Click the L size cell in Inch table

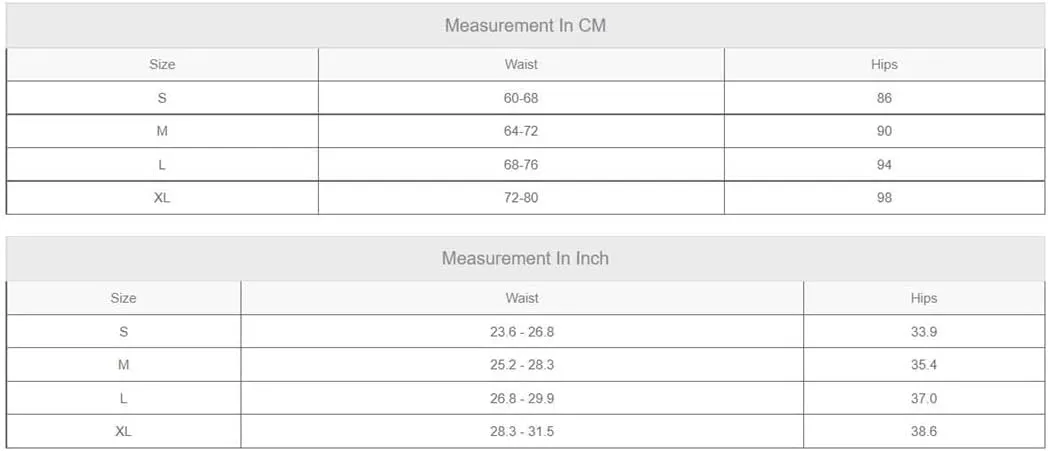(x=124, y=399)
